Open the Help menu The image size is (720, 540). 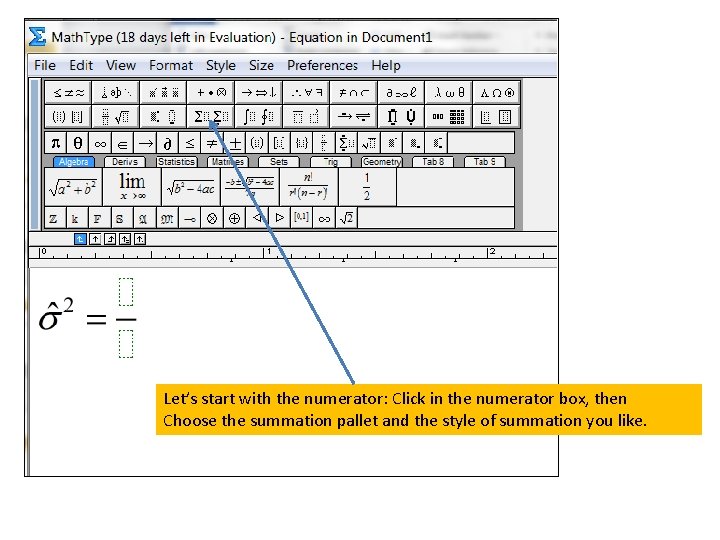[386, 65]
